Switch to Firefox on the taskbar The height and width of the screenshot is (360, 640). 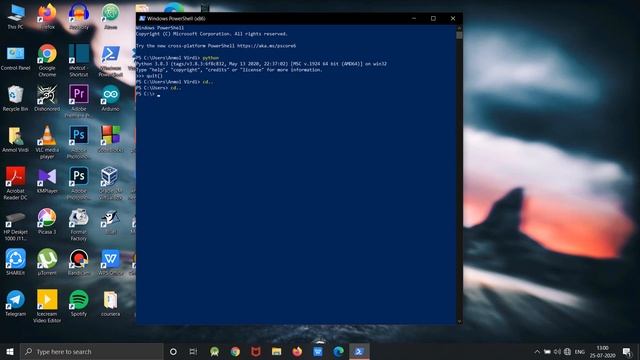297,351
